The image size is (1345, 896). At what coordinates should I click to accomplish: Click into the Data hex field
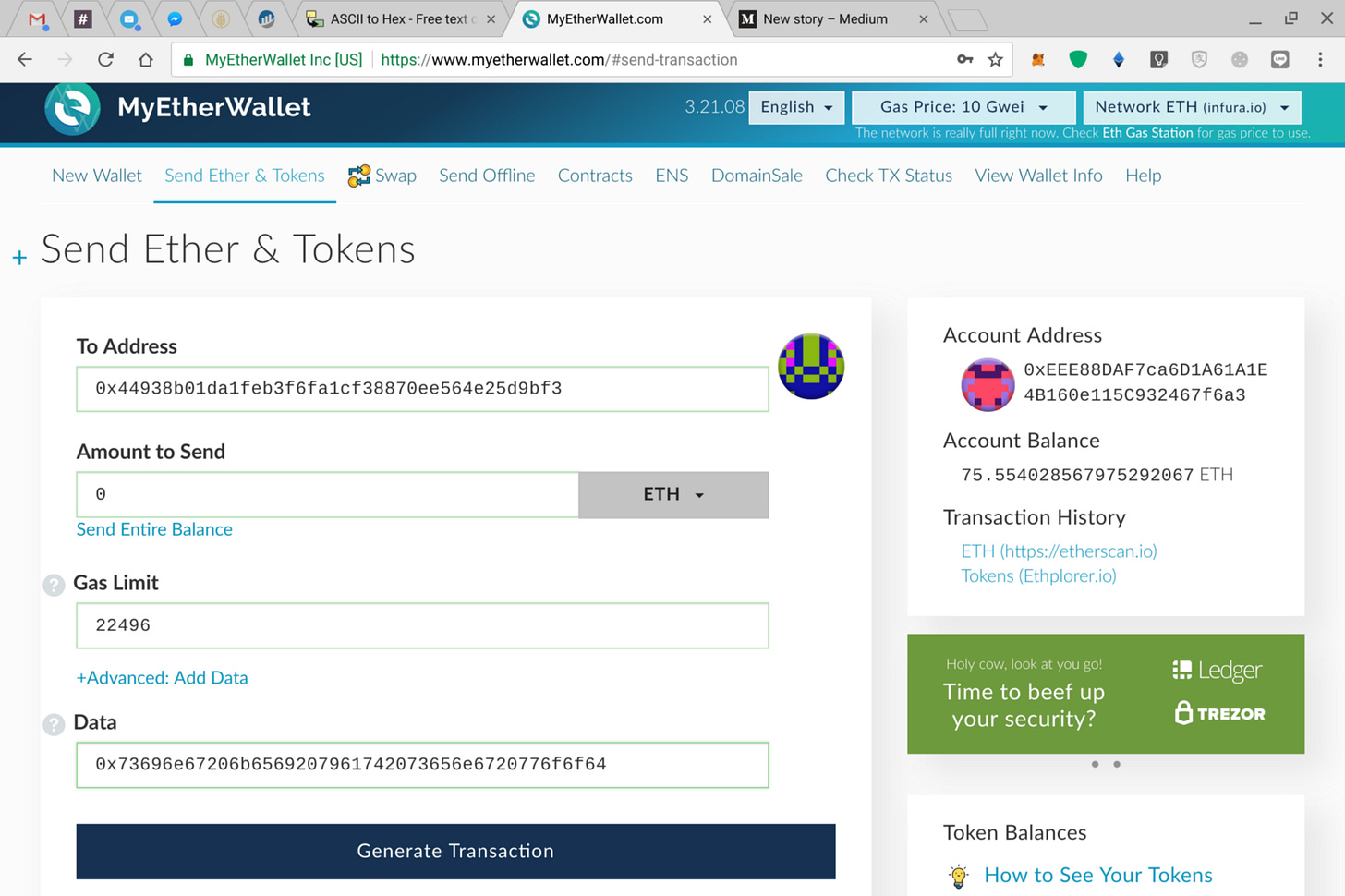[x=422, y=765]
